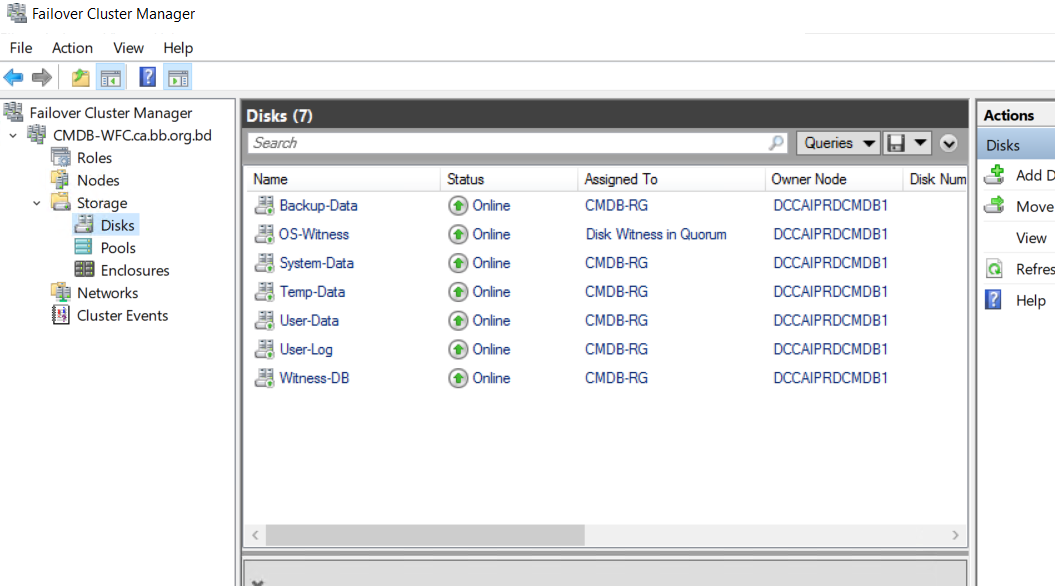Click the Temp-Data disk icon

coord(264,292)
